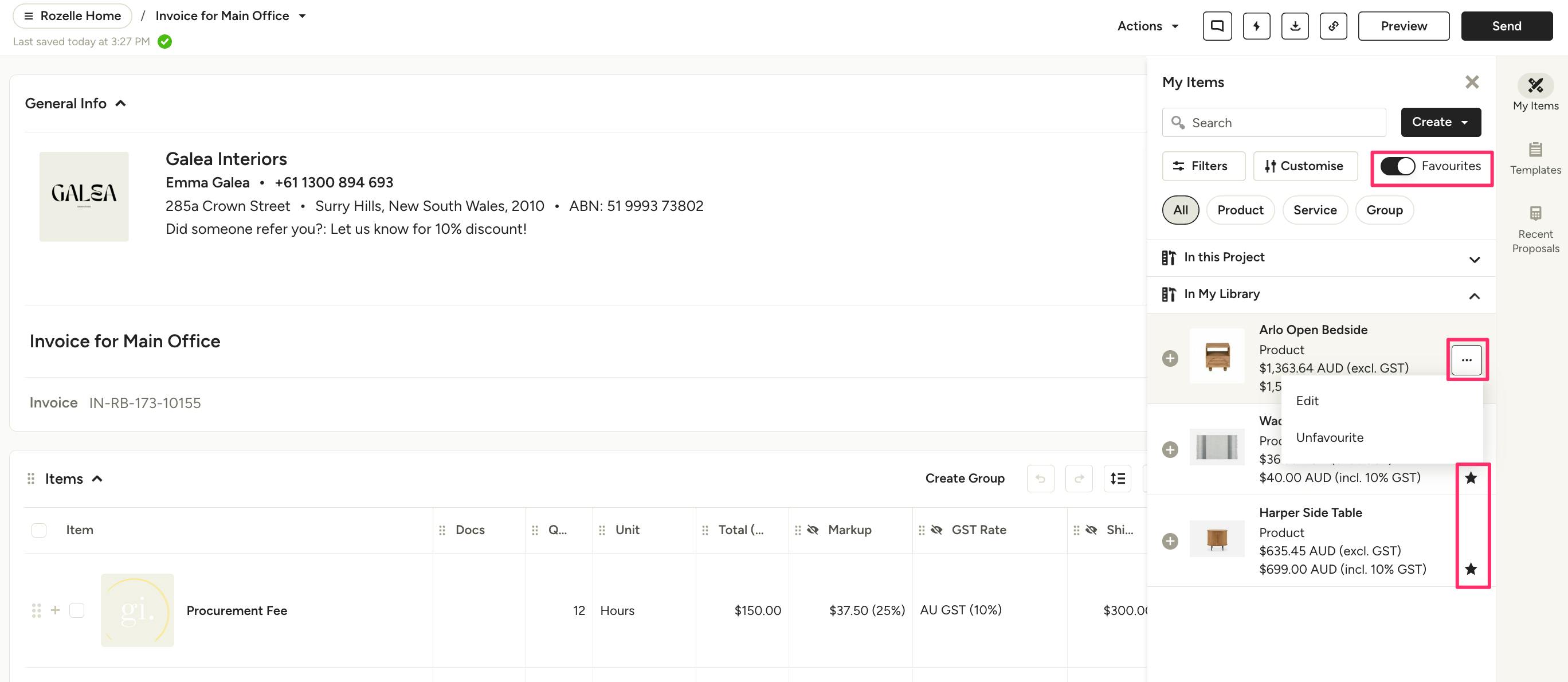Toggle the Favourites switch off
This screenshot has height=682, width=1568.
pos(1397,166)
